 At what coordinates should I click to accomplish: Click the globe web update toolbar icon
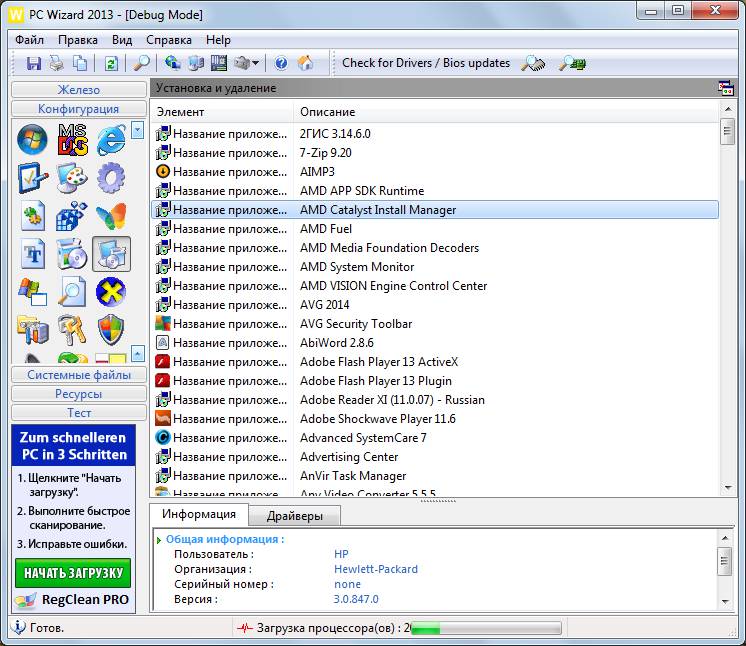click(x=172, y=63)
